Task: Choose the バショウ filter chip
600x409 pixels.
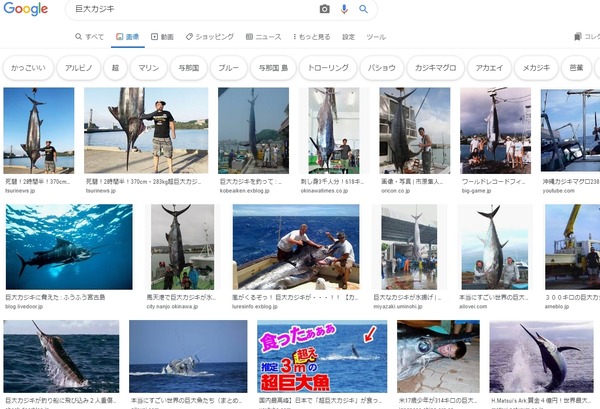Action: point(382,68)
